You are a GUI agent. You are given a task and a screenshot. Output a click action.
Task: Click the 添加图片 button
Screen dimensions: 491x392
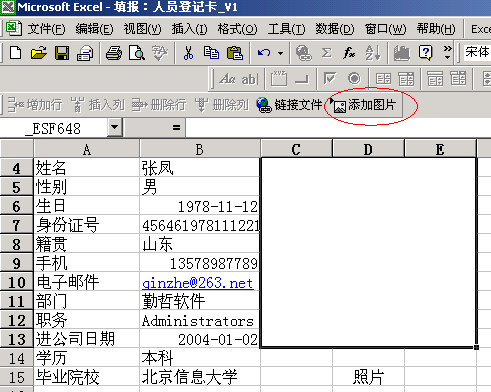tap(365, 105)
